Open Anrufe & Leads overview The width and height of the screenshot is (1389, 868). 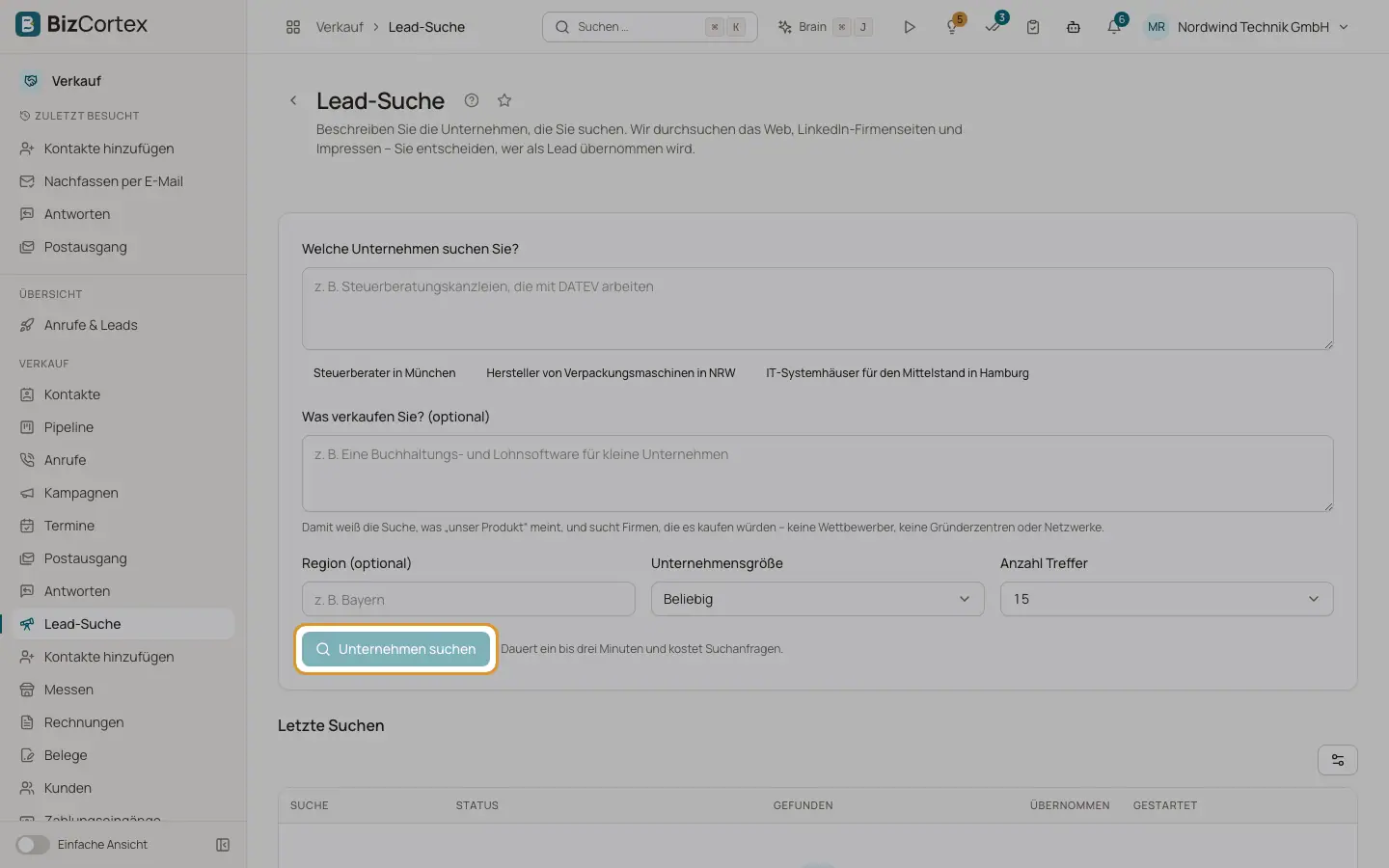pyautogui.click(x=91, y=325)
